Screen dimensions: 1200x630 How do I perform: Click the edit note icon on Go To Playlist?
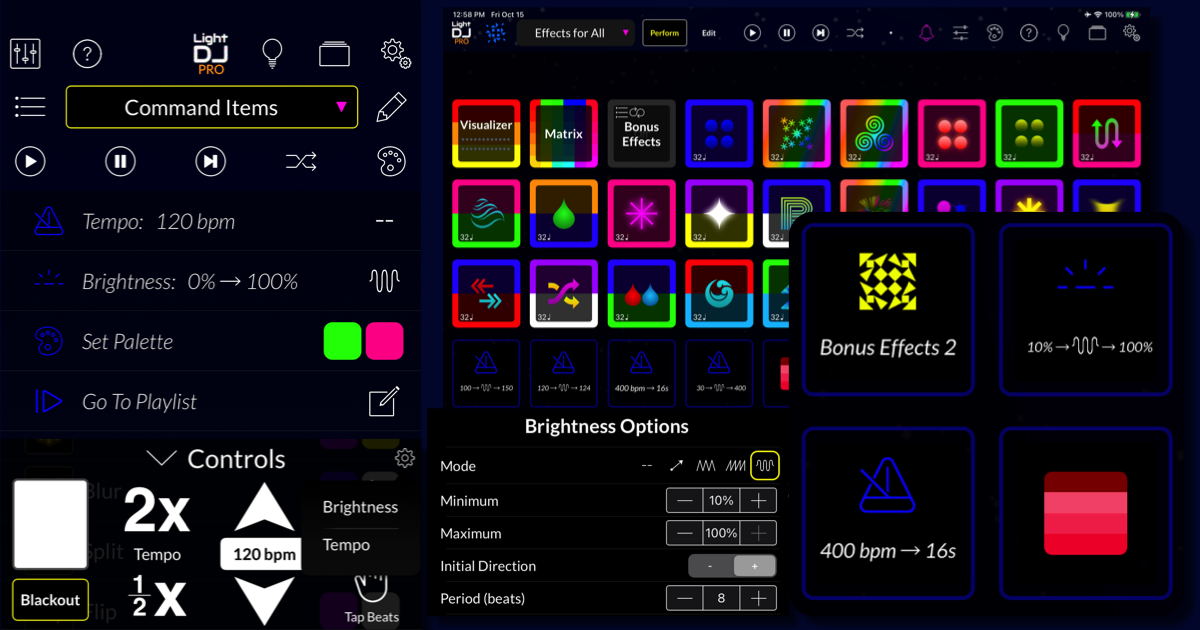point(385,401)
